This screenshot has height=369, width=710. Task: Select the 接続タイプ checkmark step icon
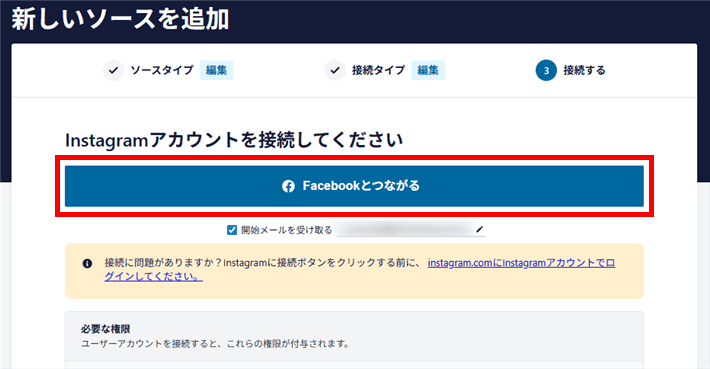click(x=335, y=70)
